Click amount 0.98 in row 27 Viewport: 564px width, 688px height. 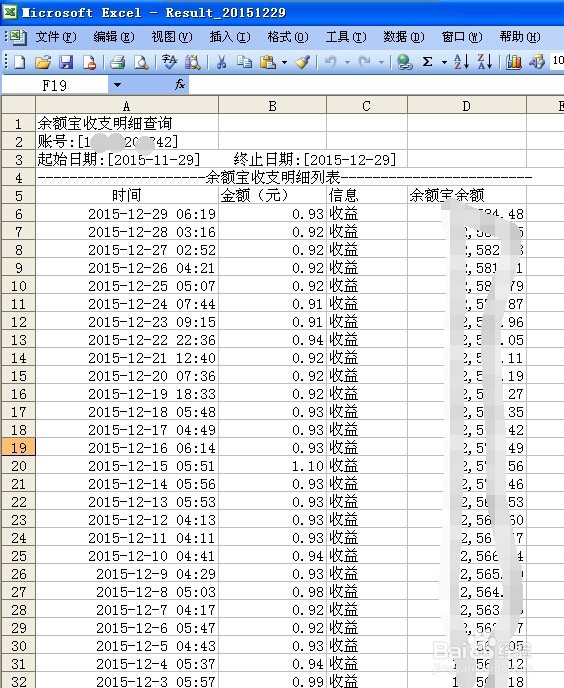(x=273, y=591)
